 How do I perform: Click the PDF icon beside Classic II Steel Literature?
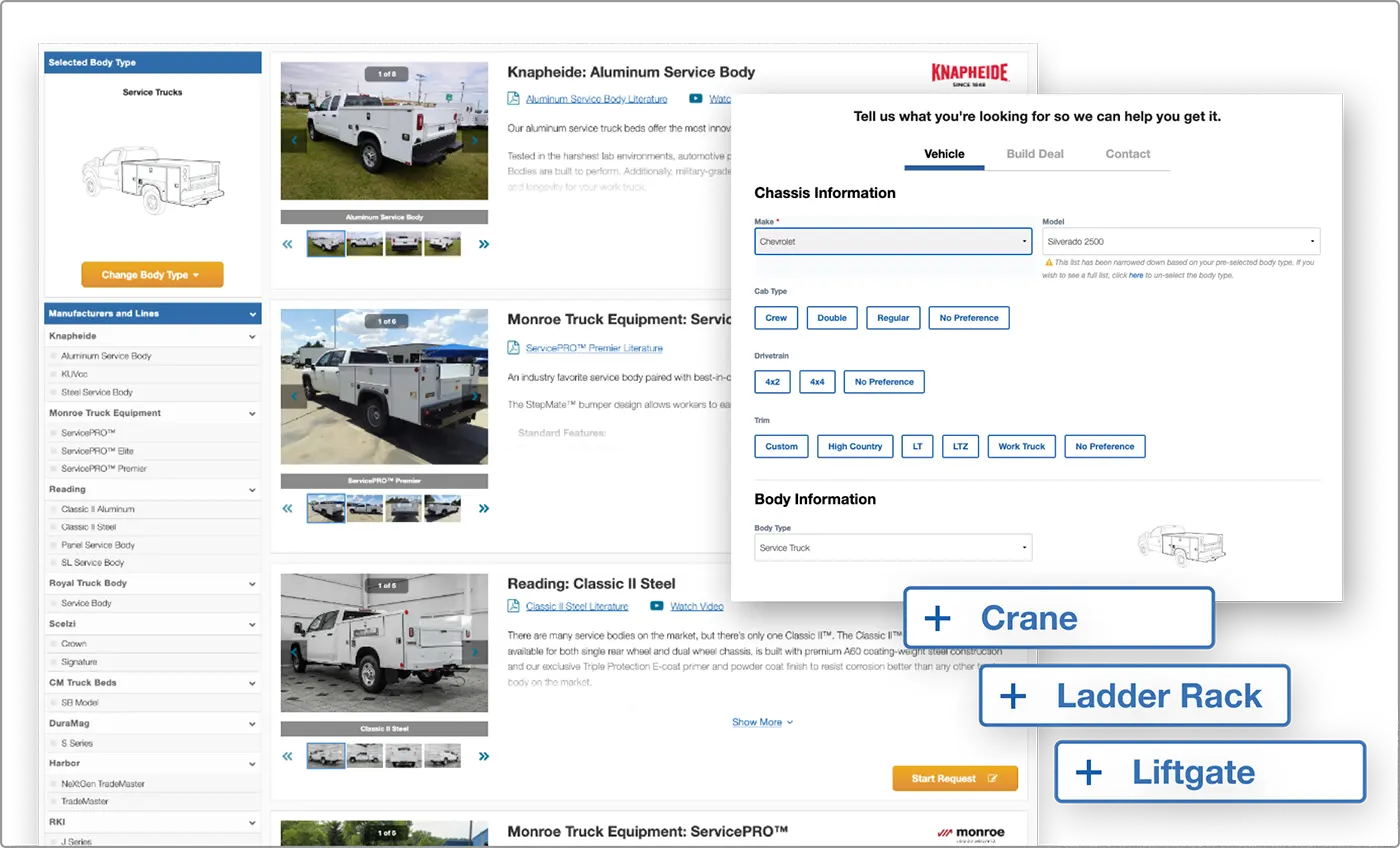pyautogui.click(x=513, y=606)
